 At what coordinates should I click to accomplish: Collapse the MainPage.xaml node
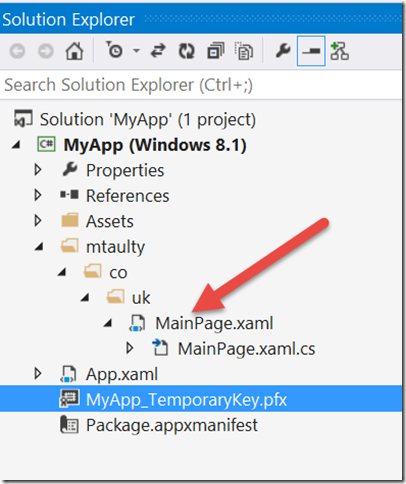[x=108, y=323]
